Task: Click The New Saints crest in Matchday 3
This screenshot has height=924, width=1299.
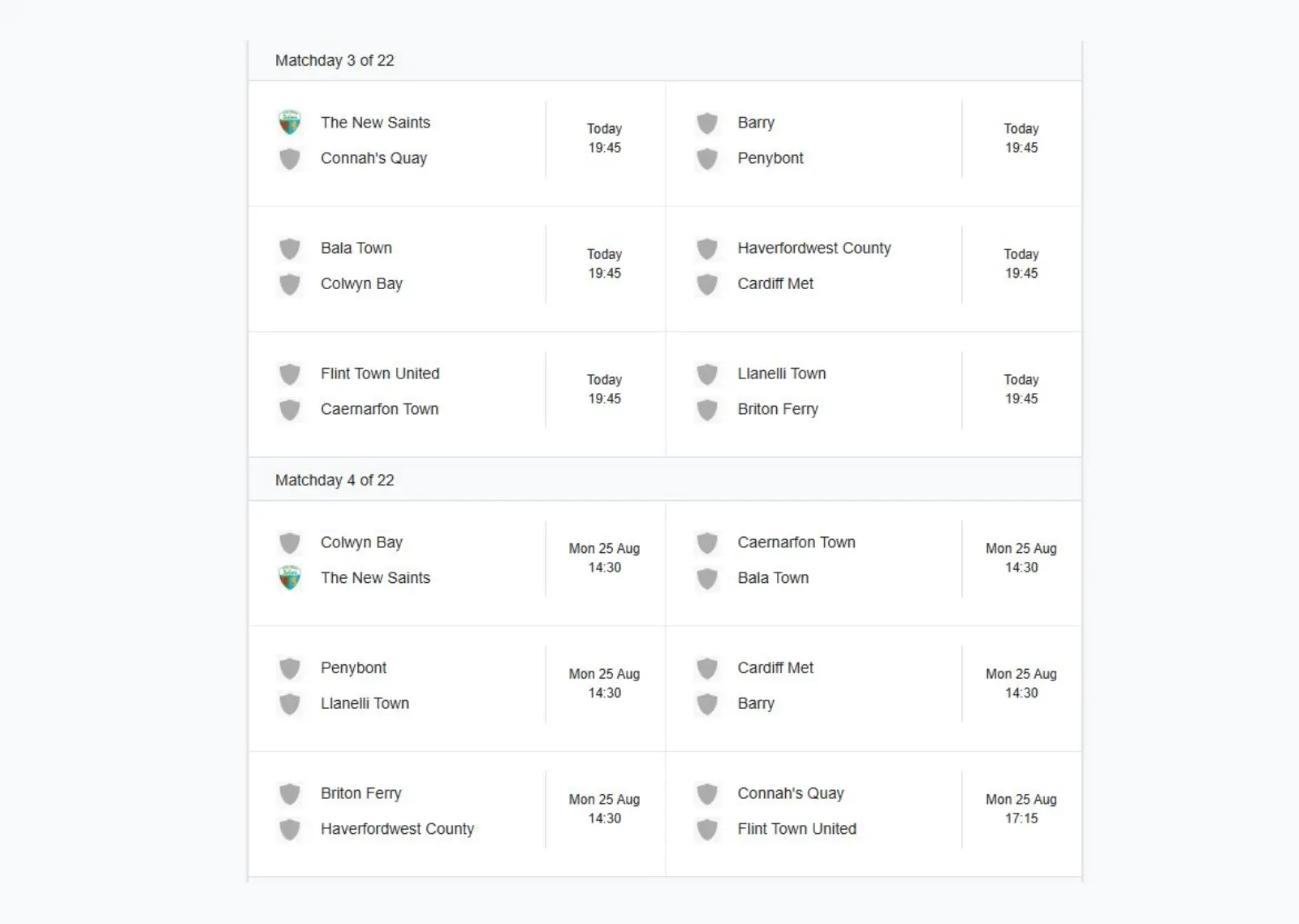Action: click(x=290, y=123)
